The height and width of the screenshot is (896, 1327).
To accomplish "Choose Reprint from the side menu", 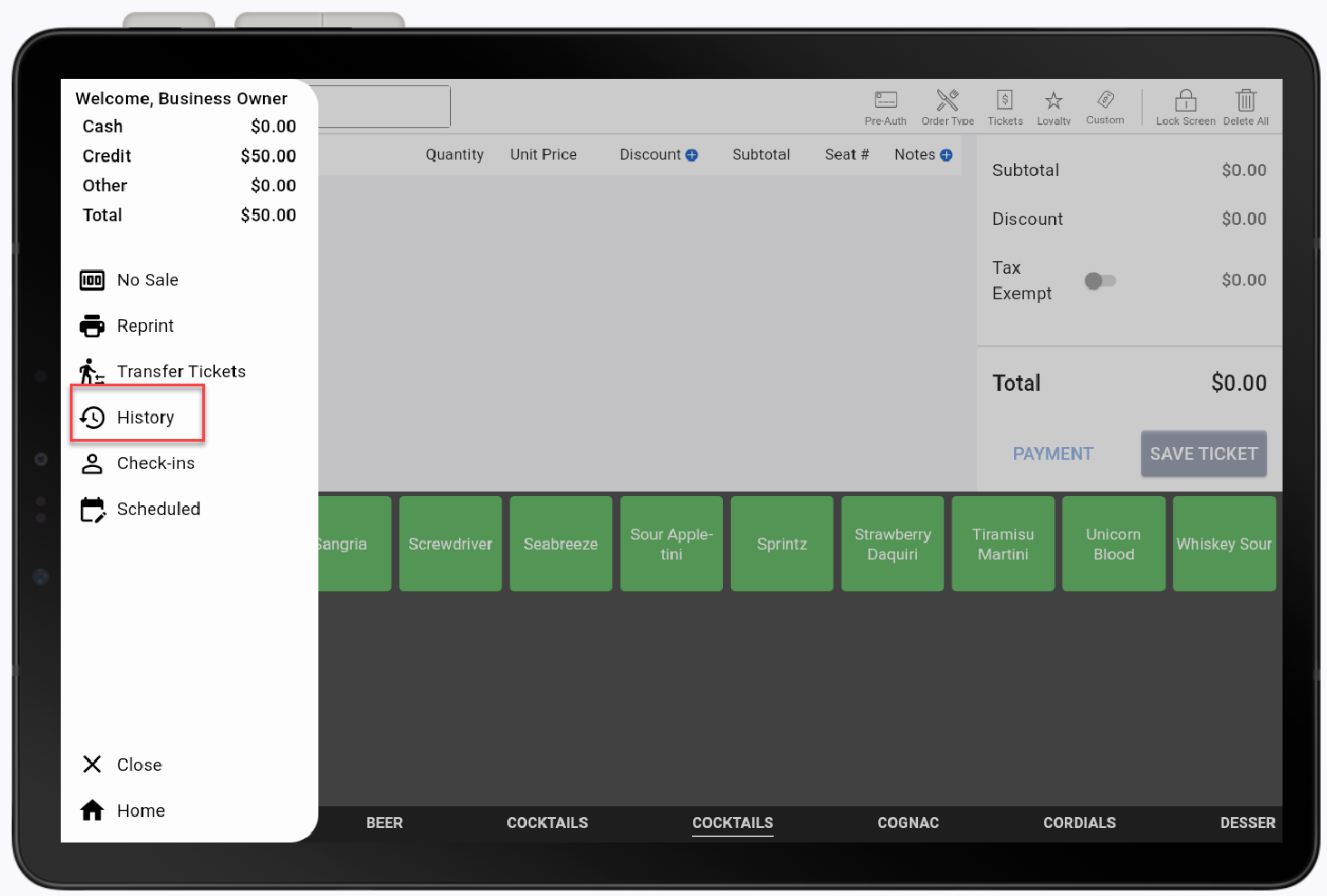I will pyautogui.click(x=145, y=326).
